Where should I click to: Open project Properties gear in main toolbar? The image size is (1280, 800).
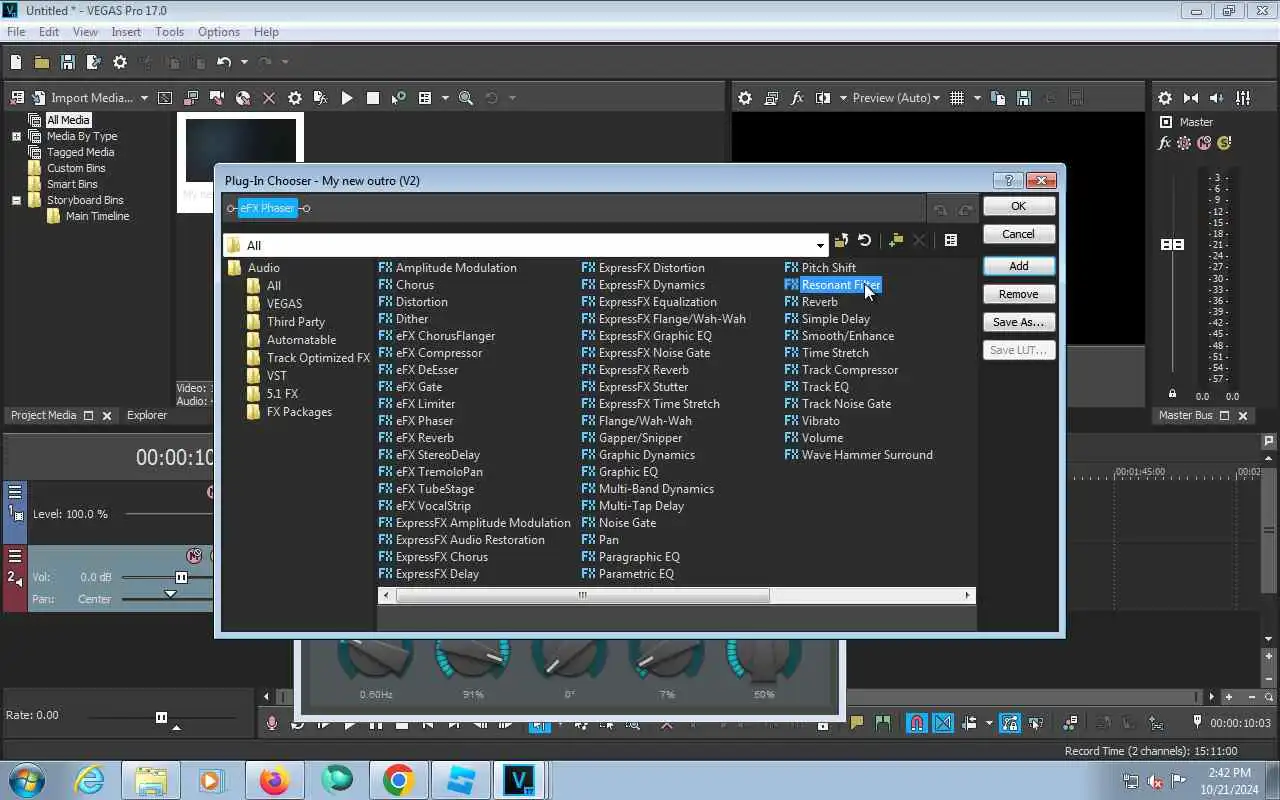tap(120, 62)
